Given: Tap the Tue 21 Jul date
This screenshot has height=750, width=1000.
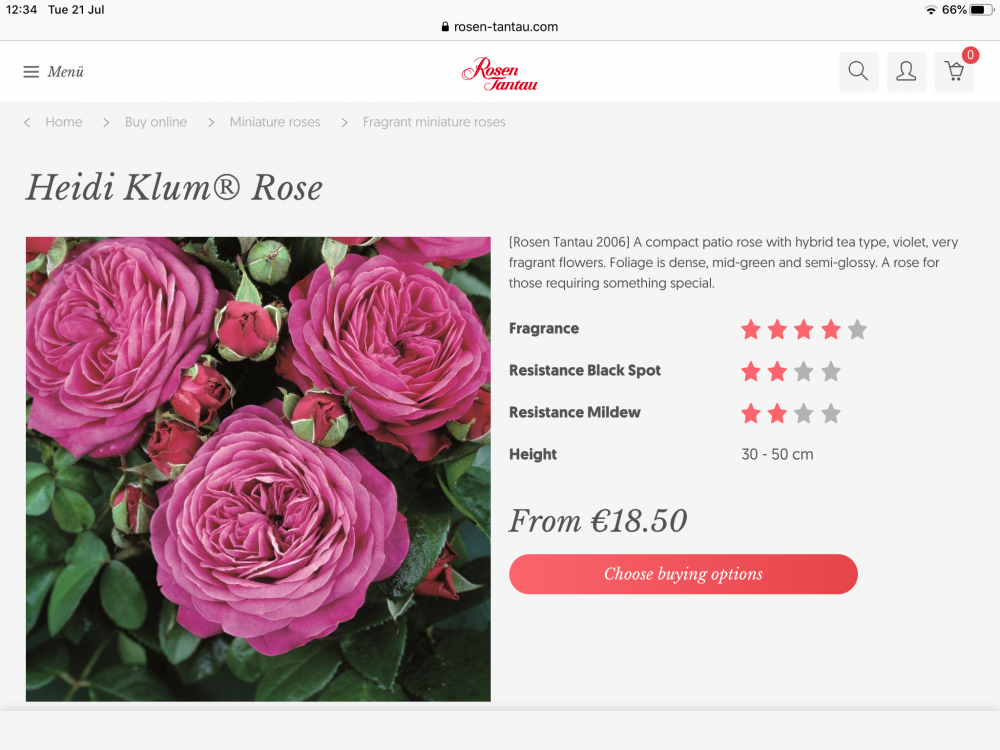Looking at the screenshot, I should point(76,10).
